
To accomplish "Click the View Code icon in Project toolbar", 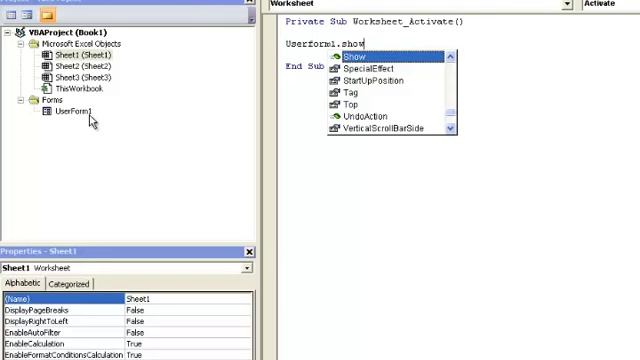I will tap(11, 16).
